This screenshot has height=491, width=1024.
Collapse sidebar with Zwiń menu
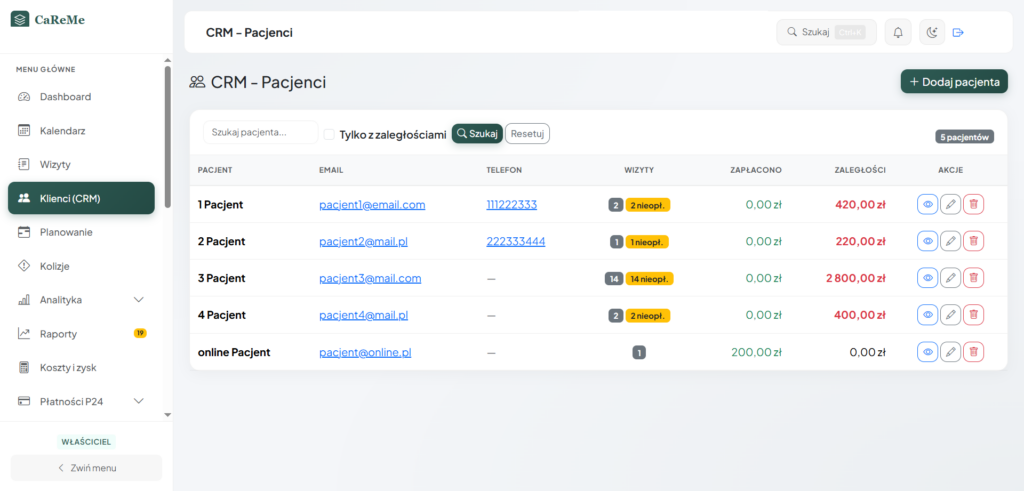86,467
